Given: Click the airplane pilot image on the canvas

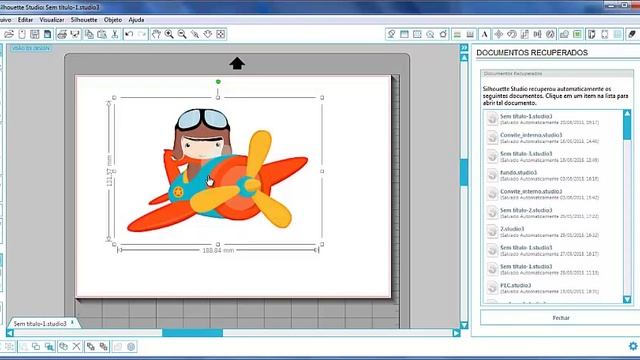Looking at the screenshot, I should coord(218,171).
